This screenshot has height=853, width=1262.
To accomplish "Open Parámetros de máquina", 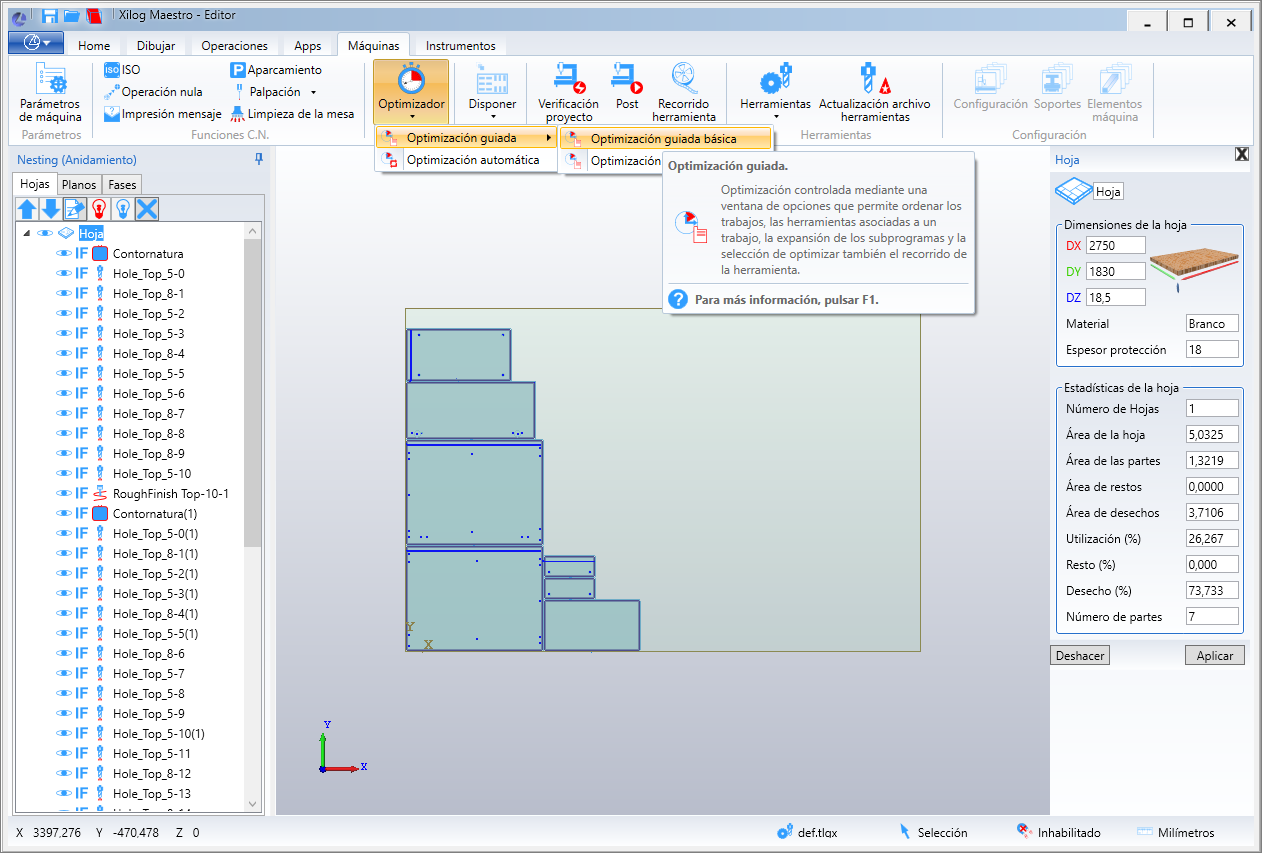I will pos(51,93).
